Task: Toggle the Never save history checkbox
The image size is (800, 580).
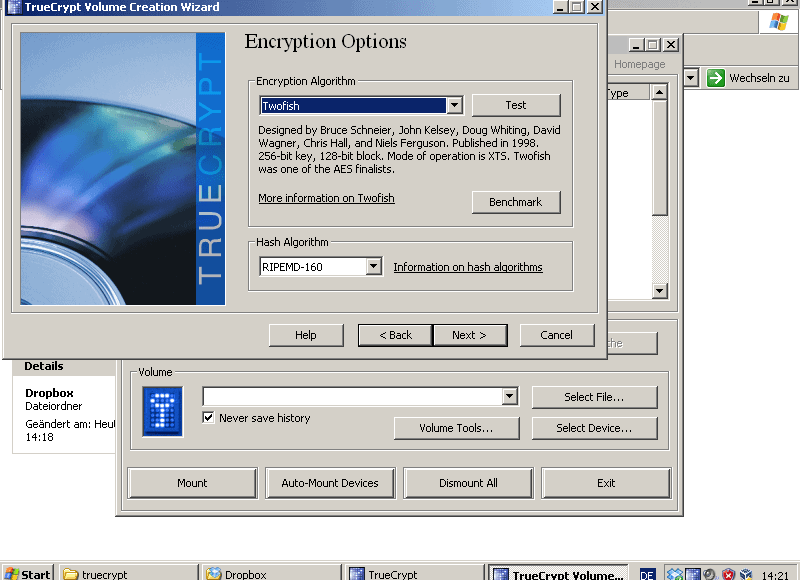Action: tap(208, 418)
